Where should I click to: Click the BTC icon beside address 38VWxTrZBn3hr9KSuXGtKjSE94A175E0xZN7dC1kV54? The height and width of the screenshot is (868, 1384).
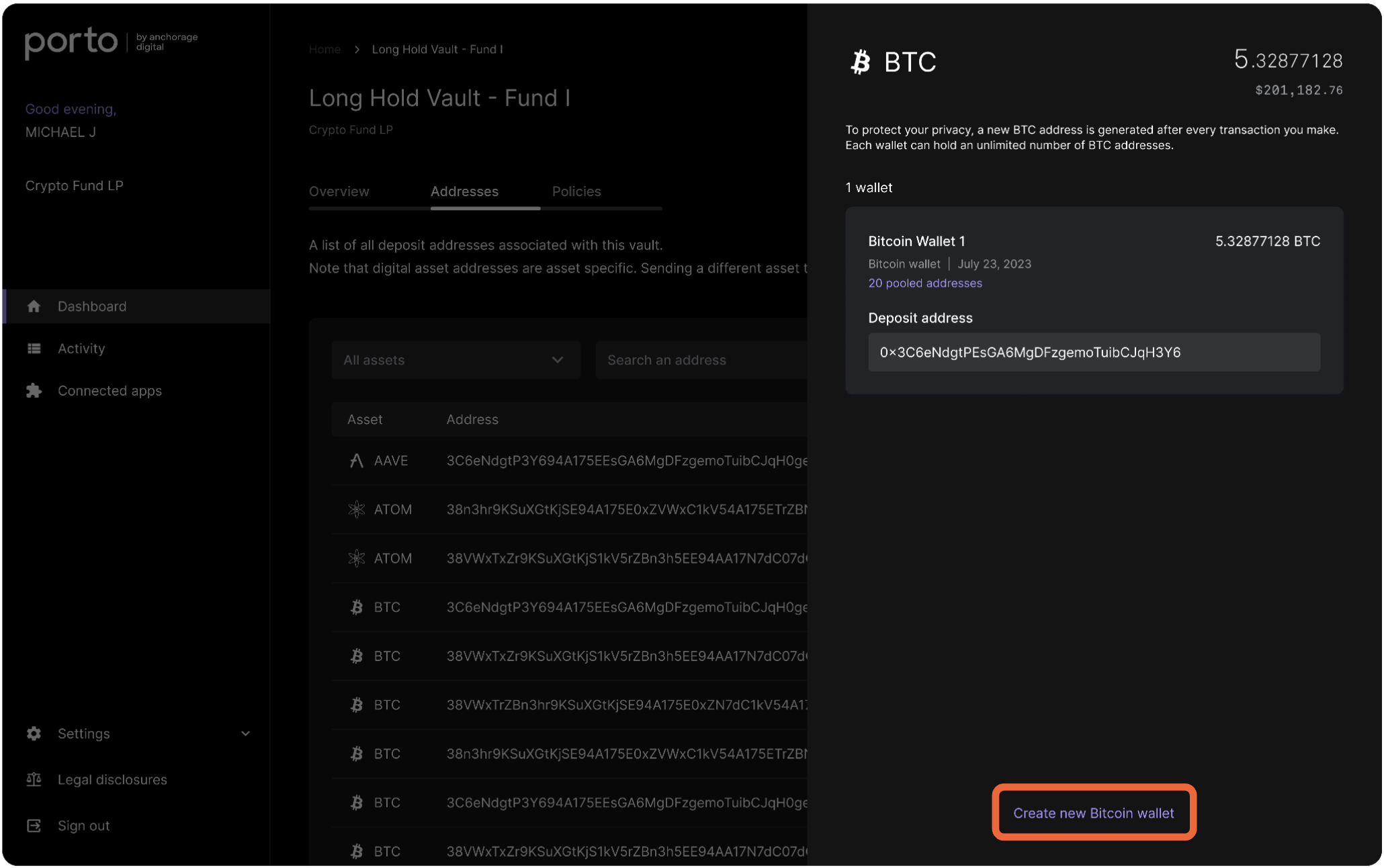[x=356, y=704]
